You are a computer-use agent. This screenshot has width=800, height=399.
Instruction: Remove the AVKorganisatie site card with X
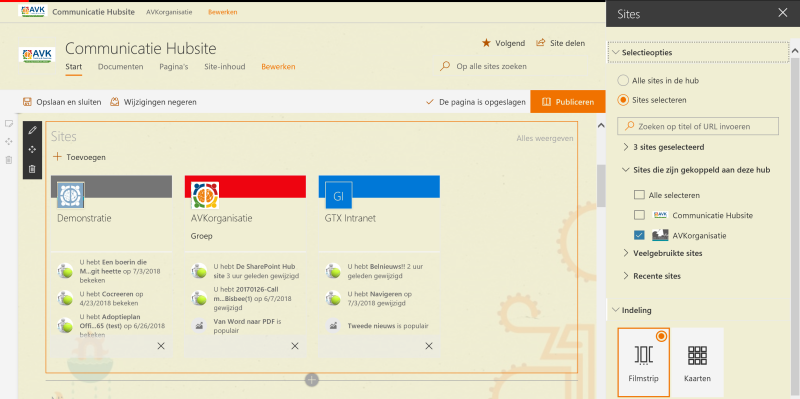[x=295, y=346]
